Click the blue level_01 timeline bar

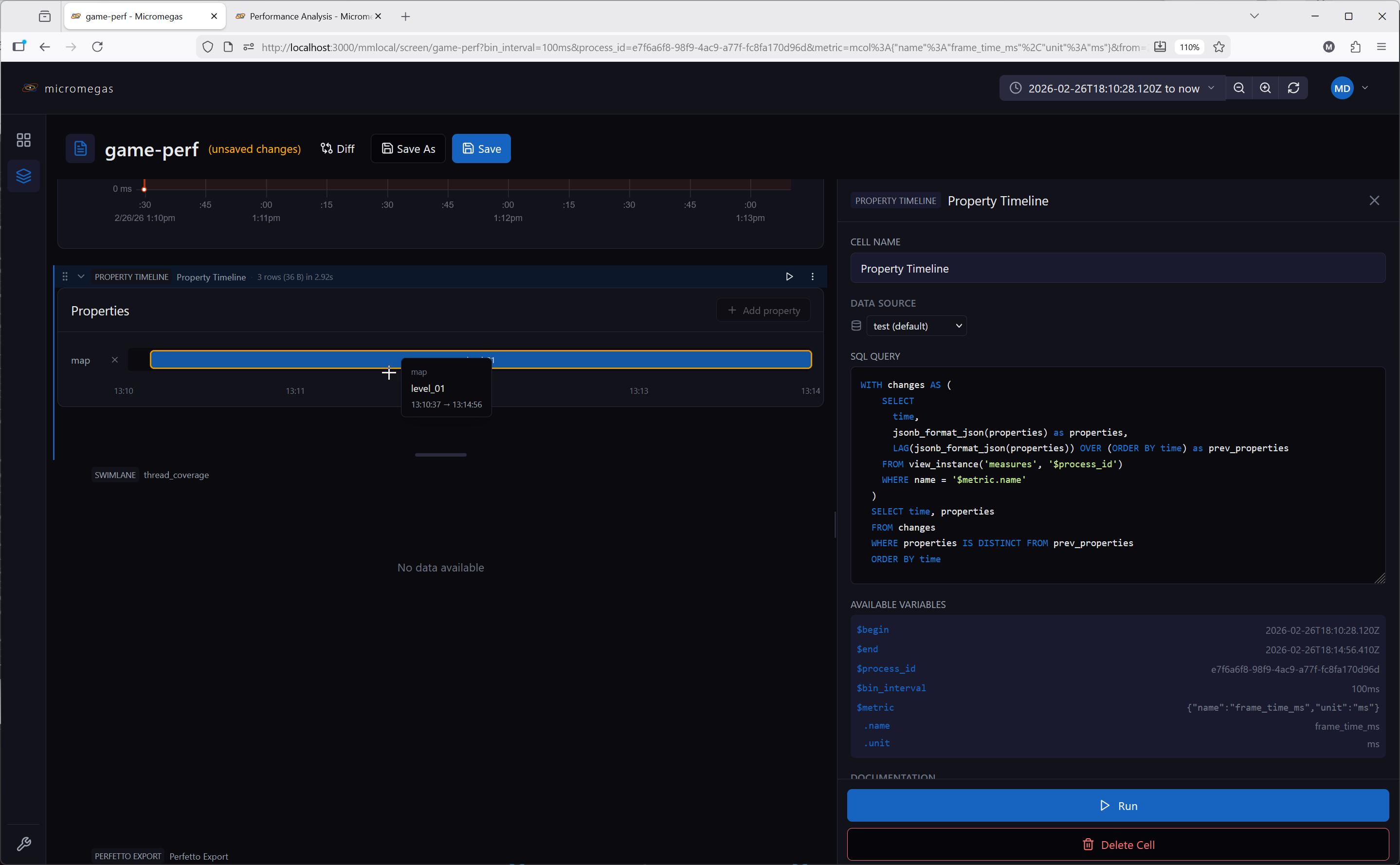[629, 360]
